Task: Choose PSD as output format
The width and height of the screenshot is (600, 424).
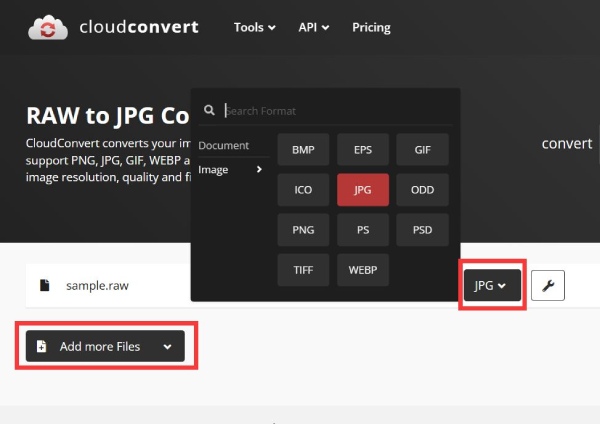Action: (422, 230)
